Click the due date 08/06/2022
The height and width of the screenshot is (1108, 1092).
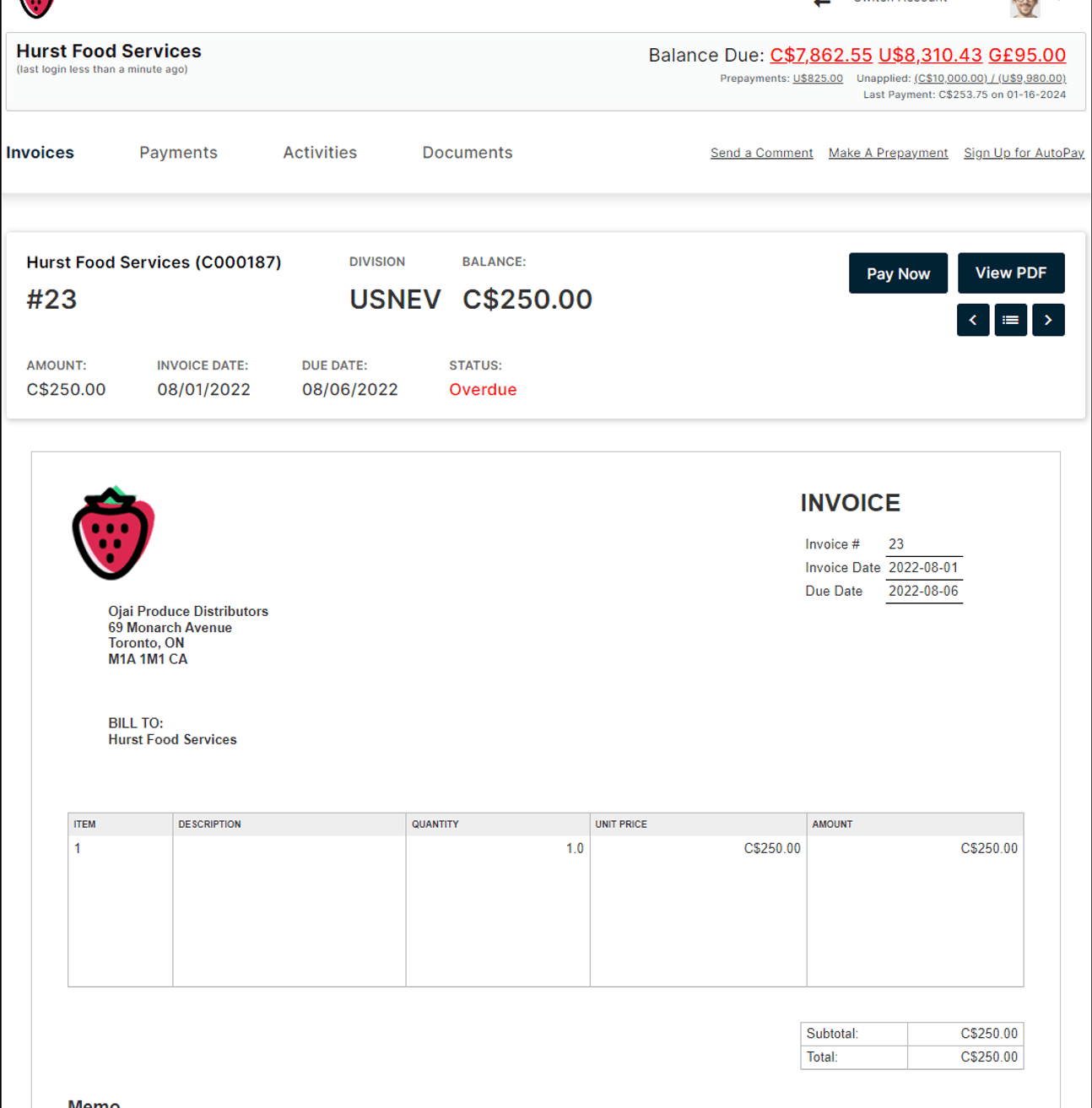click(349, 390)
